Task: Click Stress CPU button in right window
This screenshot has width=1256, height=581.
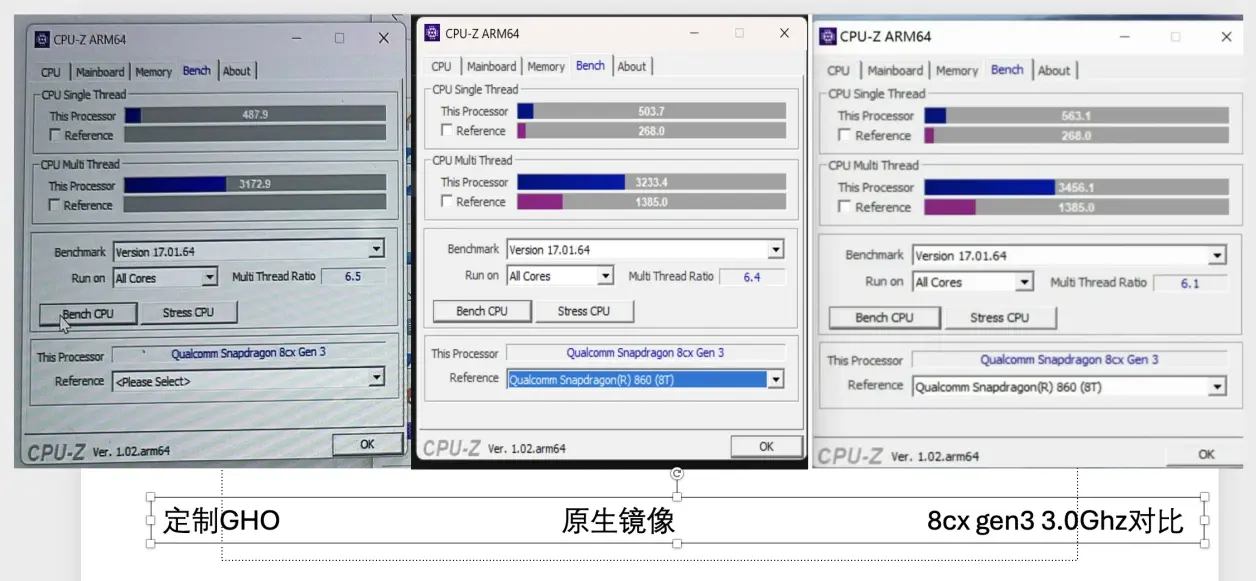Action: point(1000,318)
